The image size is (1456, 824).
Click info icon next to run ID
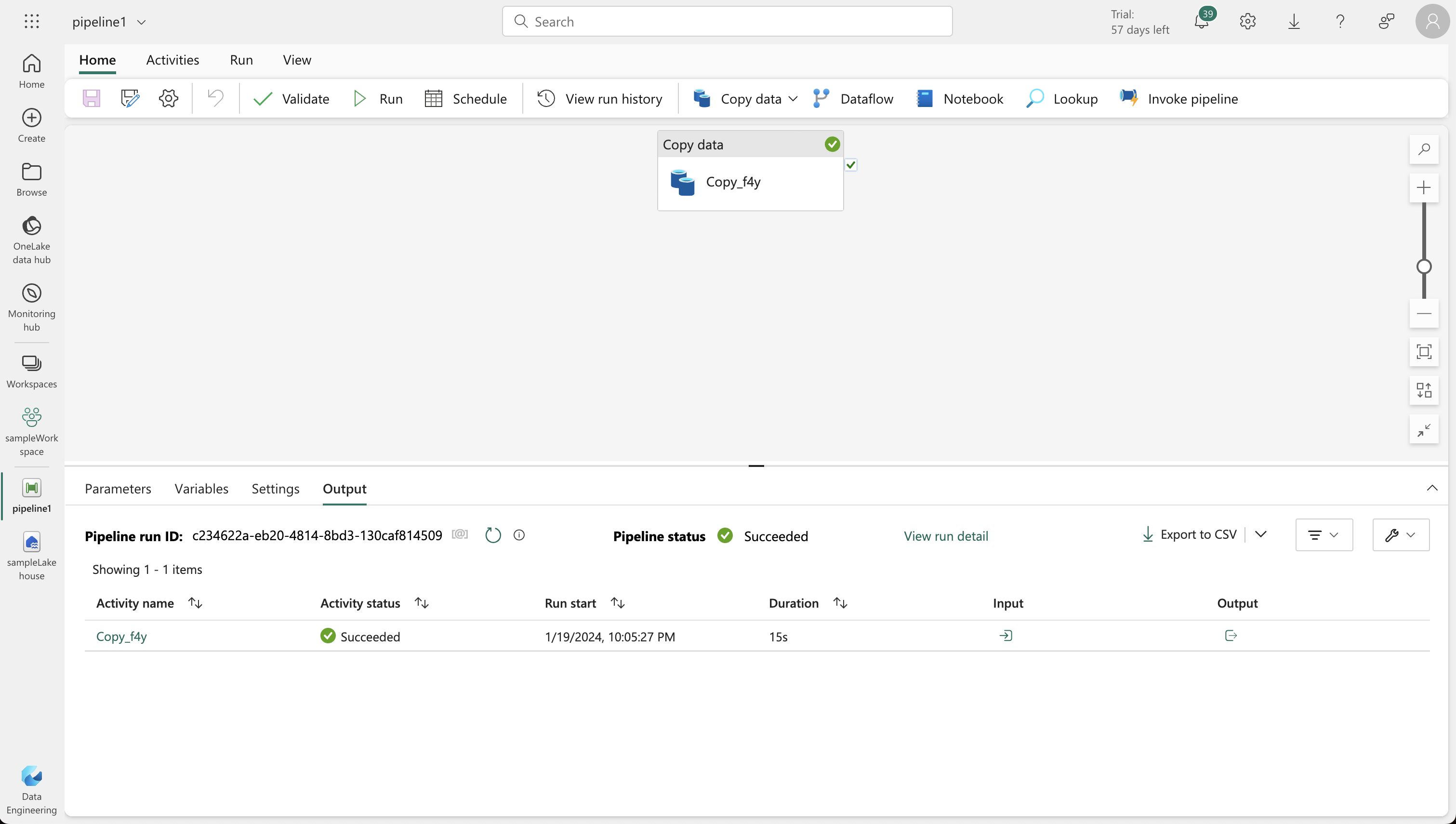[x=519, y=535]
